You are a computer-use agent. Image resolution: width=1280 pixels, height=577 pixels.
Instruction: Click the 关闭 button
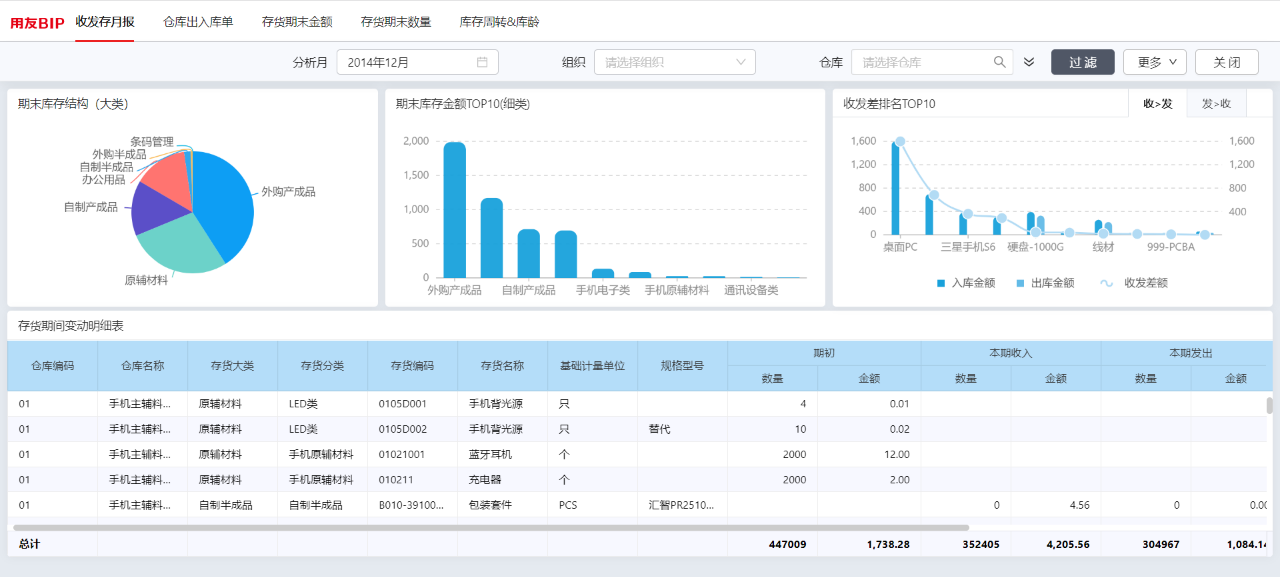[x=1227, y=62]
